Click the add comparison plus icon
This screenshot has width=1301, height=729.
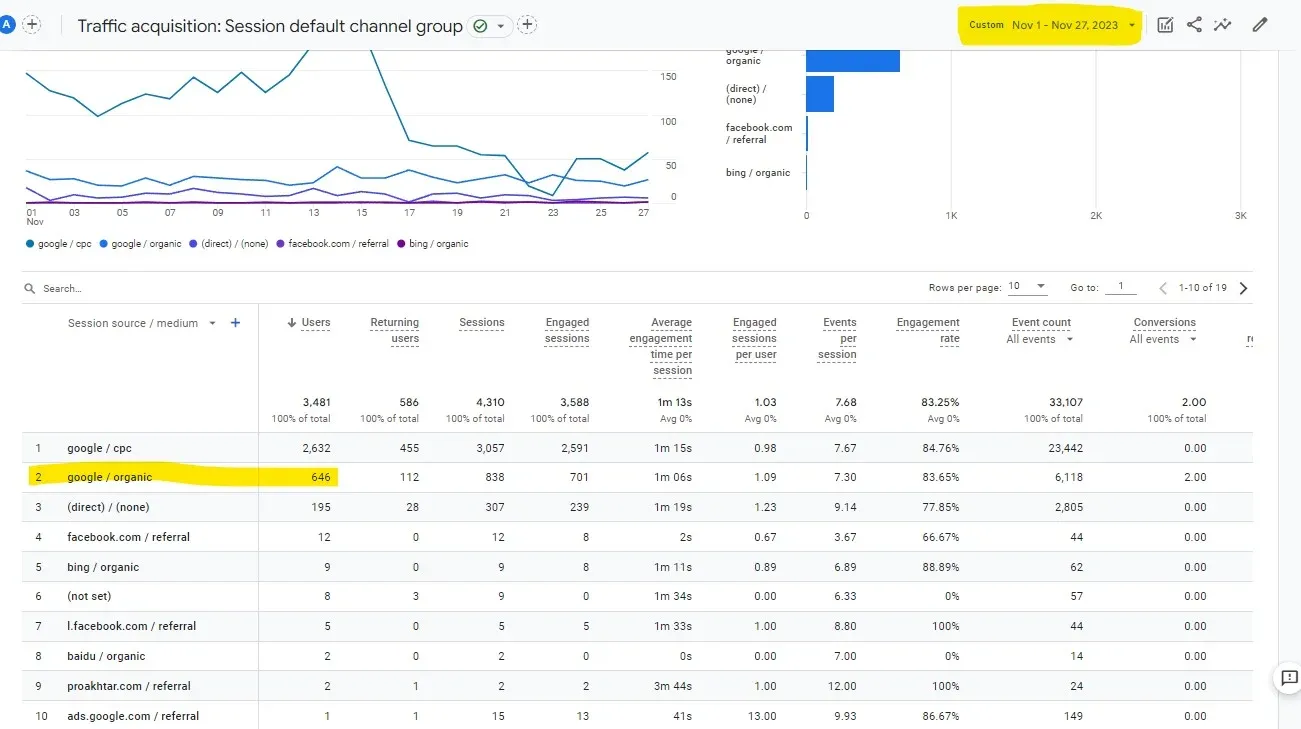pos(32,24)
